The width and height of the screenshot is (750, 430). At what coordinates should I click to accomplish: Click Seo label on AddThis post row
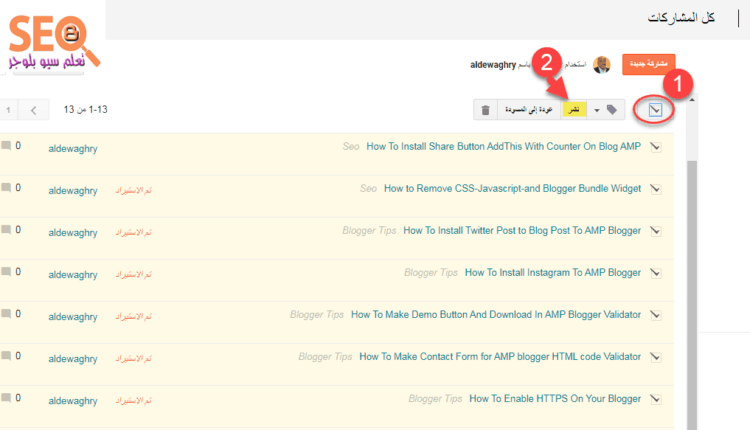[351, 146]
